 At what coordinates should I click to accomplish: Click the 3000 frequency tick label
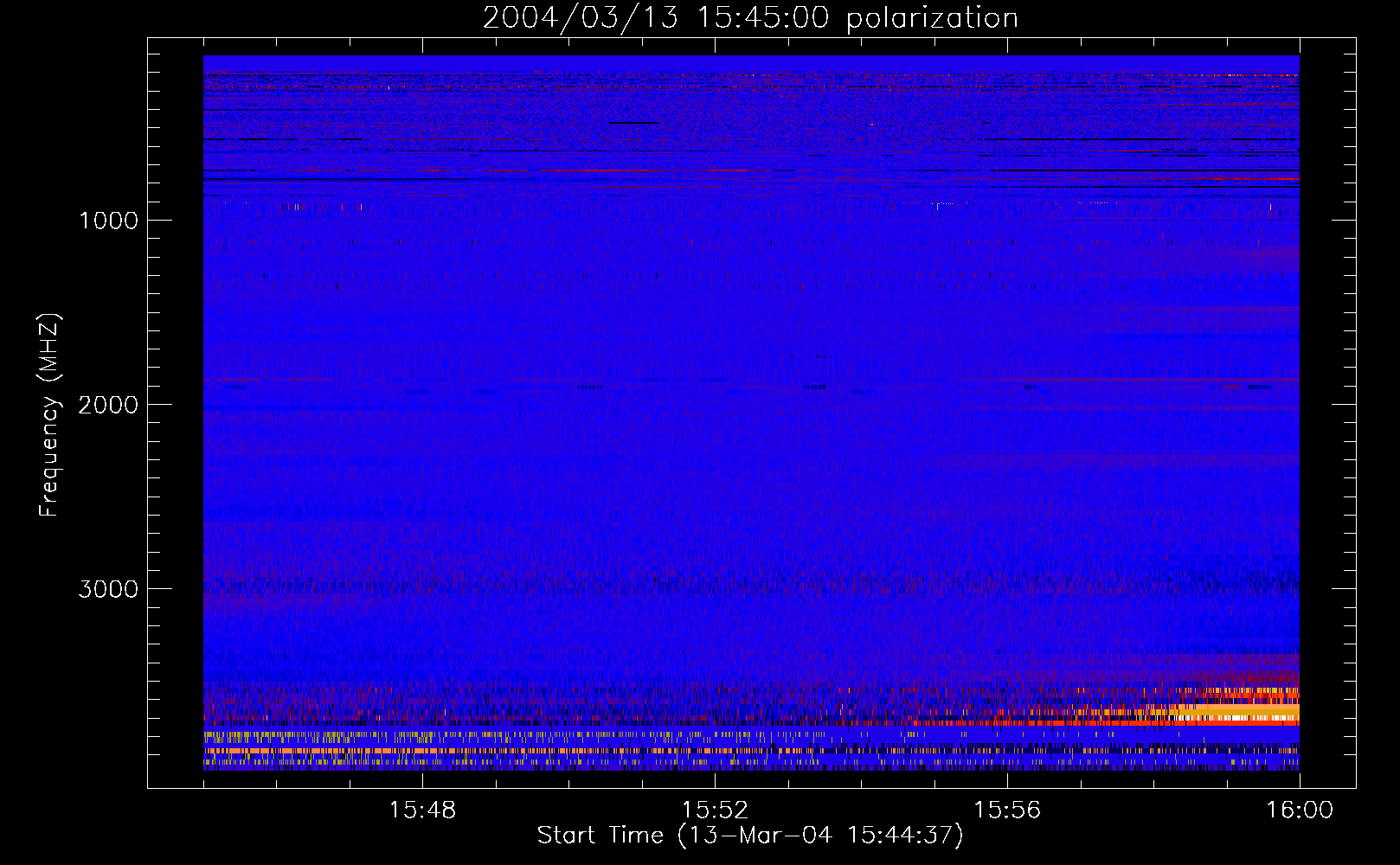point(108,589)
